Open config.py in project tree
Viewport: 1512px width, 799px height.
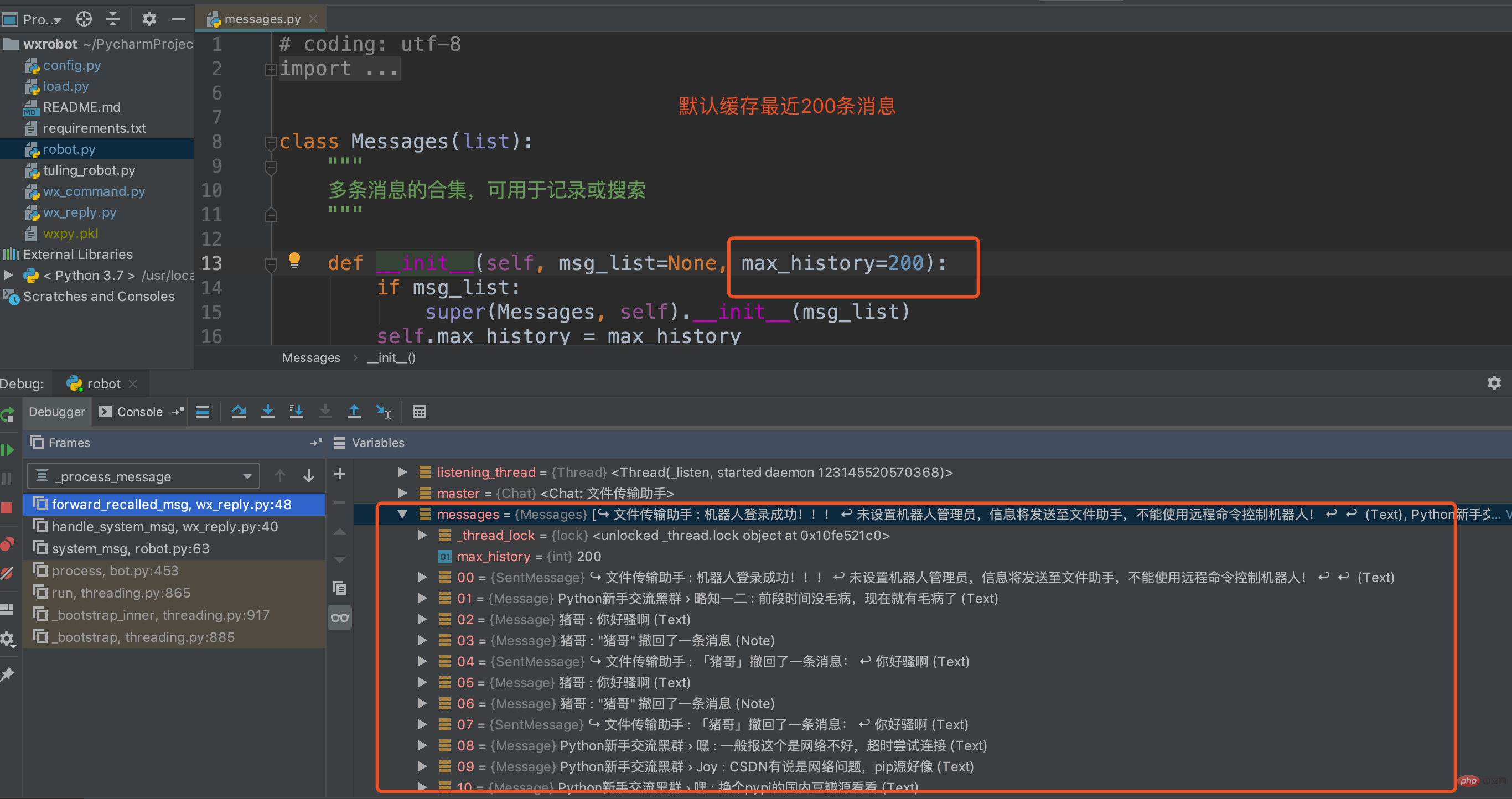point(71,65)
